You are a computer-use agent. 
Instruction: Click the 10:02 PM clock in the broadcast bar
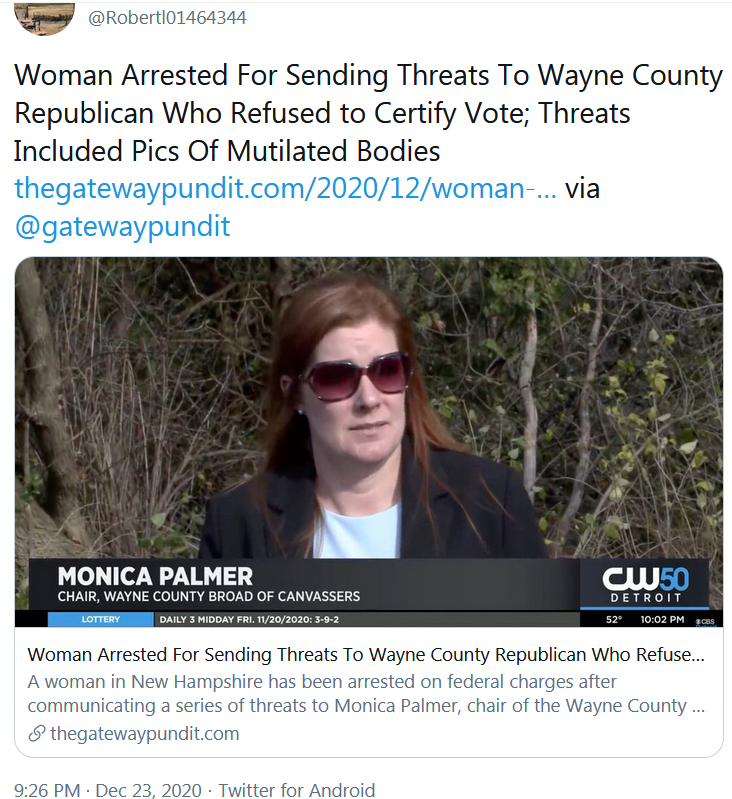pyautogui.click(x=662, y=620)
